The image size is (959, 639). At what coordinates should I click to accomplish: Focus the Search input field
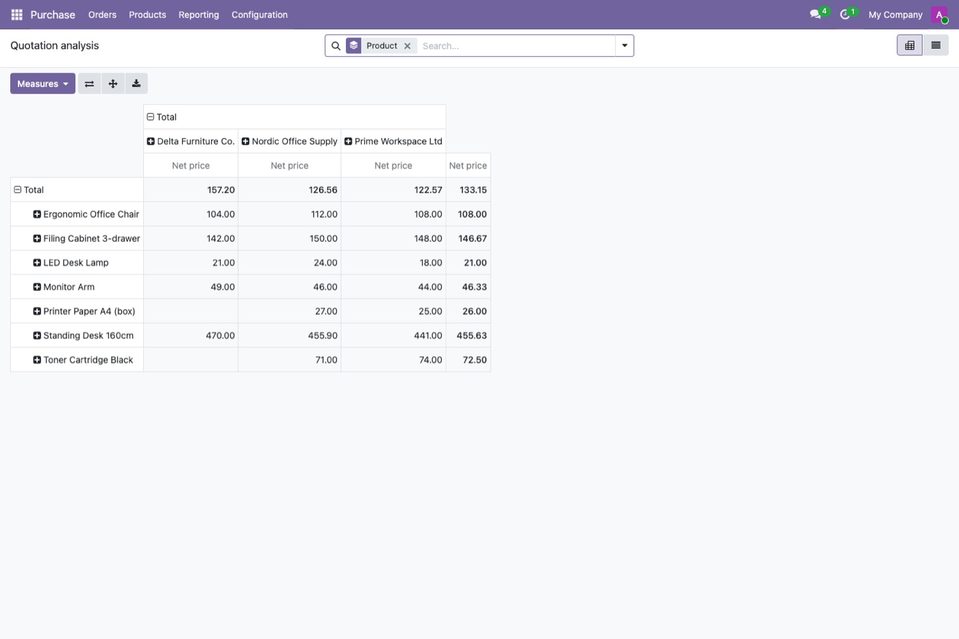click(517, 46)
